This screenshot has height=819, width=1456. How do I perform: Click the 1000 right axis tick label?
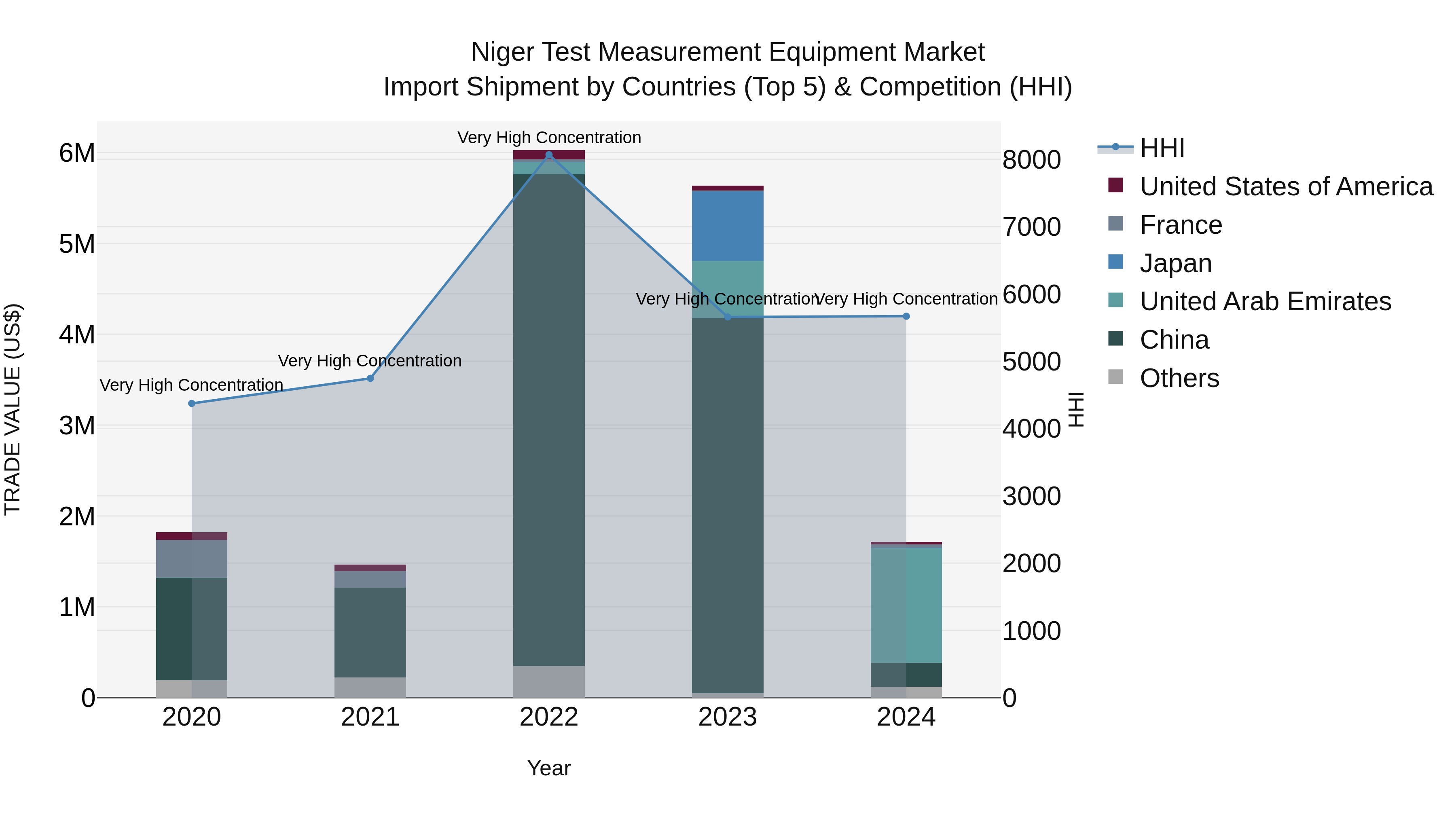pyautogui.click(x=1031, y=631)
